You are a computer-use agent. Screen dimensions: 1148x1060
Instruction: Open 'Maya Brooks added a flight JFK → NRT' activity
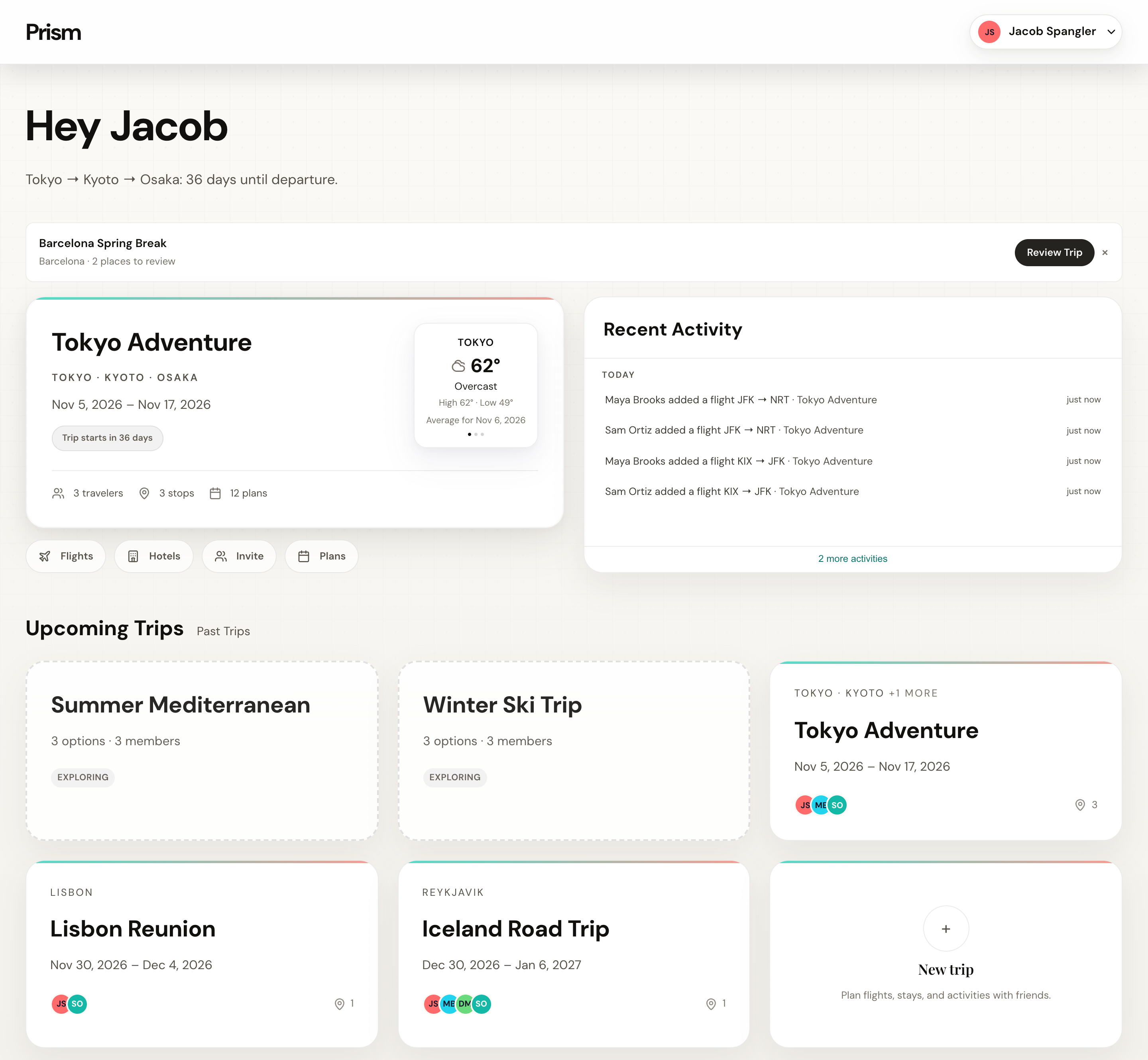click(853, 400)
